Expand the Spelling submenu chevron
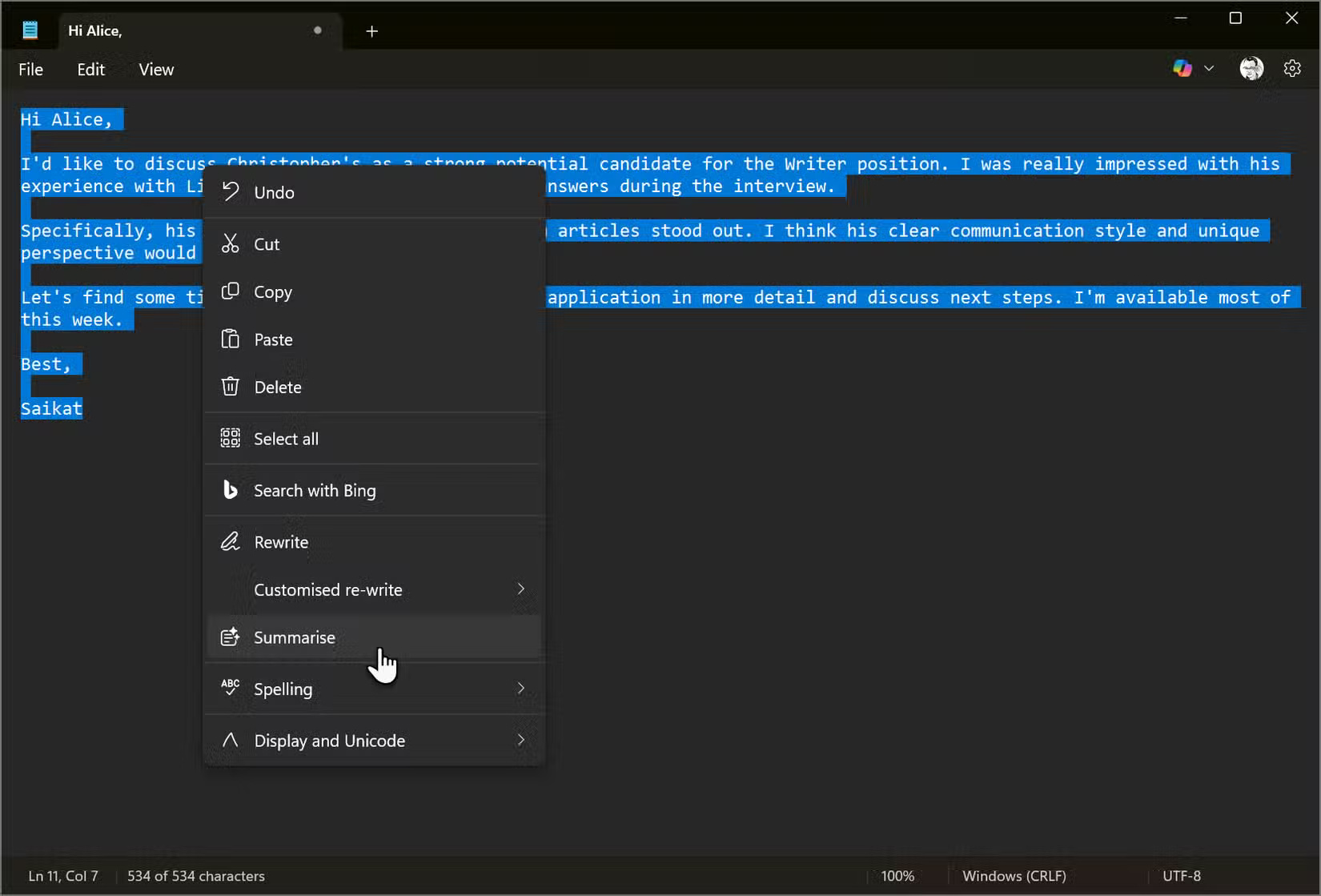The height and width of the screenshot is (896, 1321). [520, 688]
